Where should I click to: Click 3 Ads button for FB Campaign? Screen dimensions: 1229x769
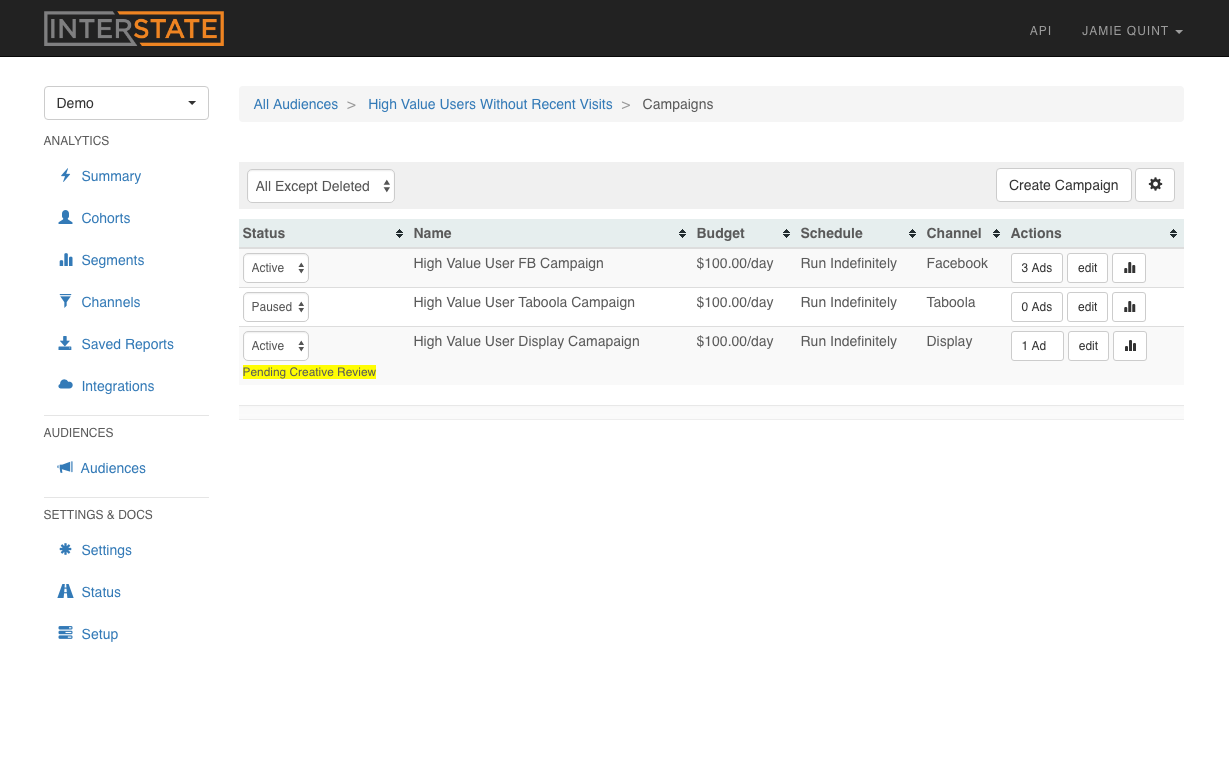[x=1037, y=268]
